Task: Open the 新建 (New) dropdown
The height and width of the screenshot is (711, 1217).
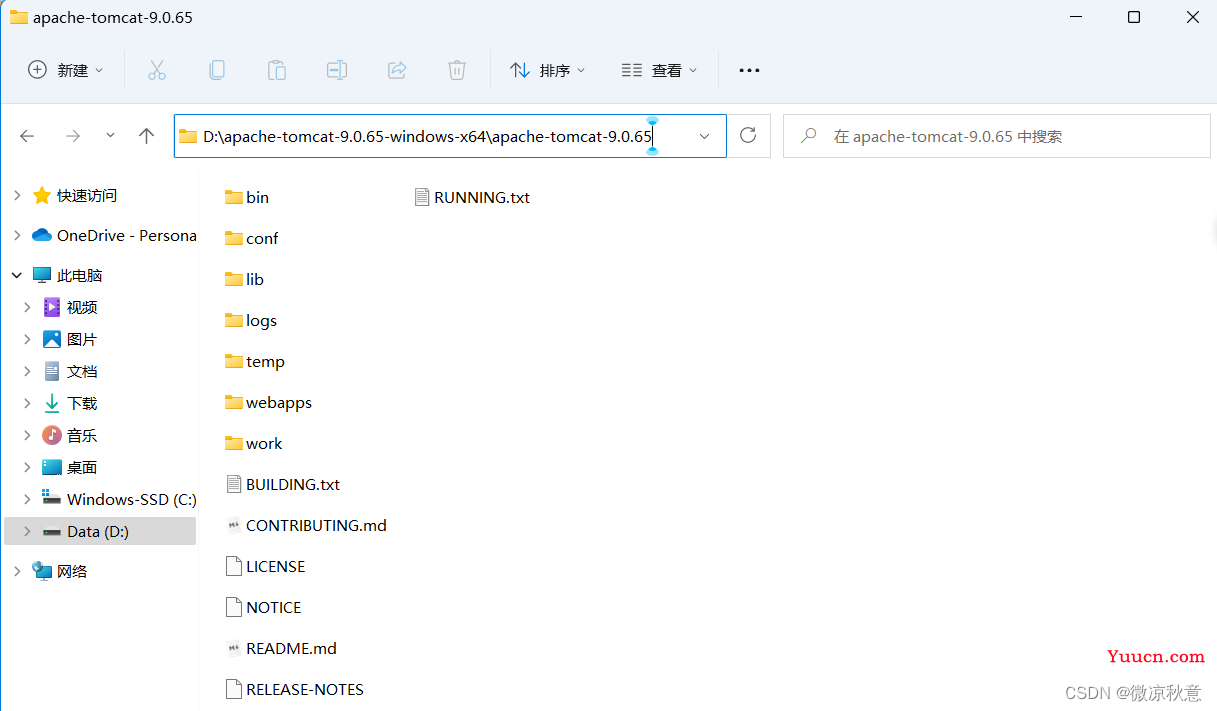Action: pos(65,70)
